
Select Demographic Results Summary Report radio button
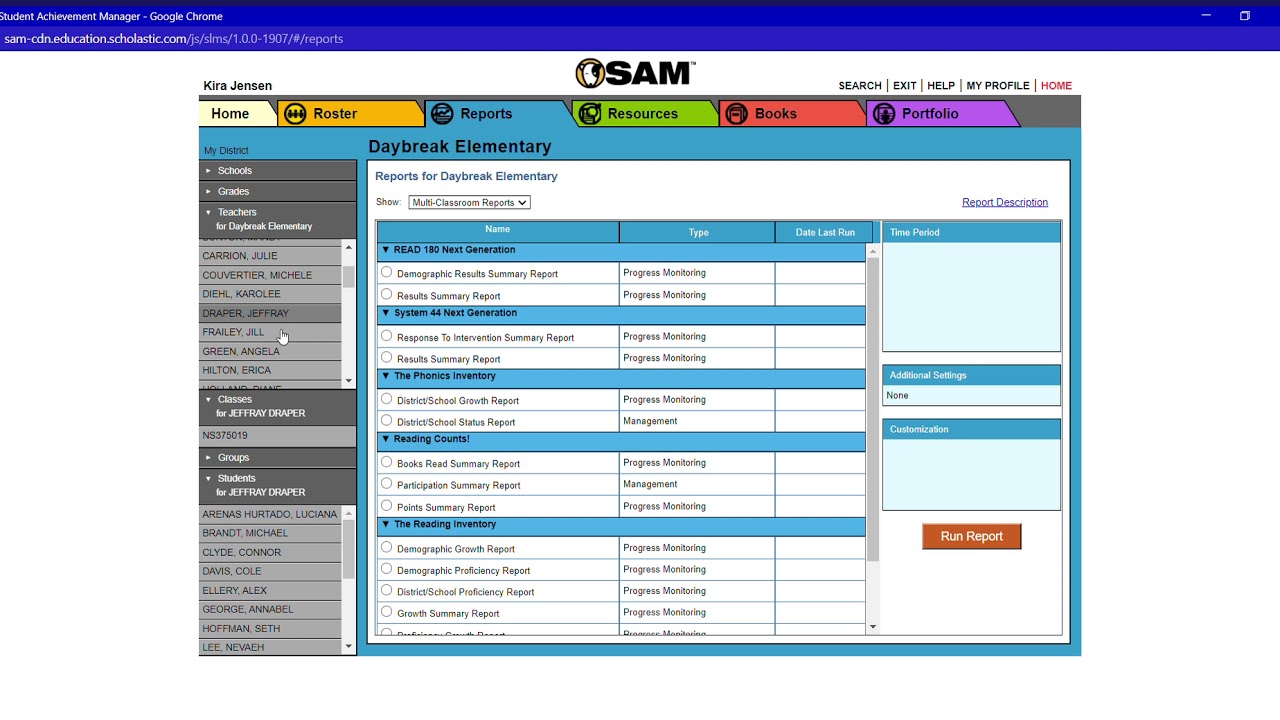(x=387, y=272)
